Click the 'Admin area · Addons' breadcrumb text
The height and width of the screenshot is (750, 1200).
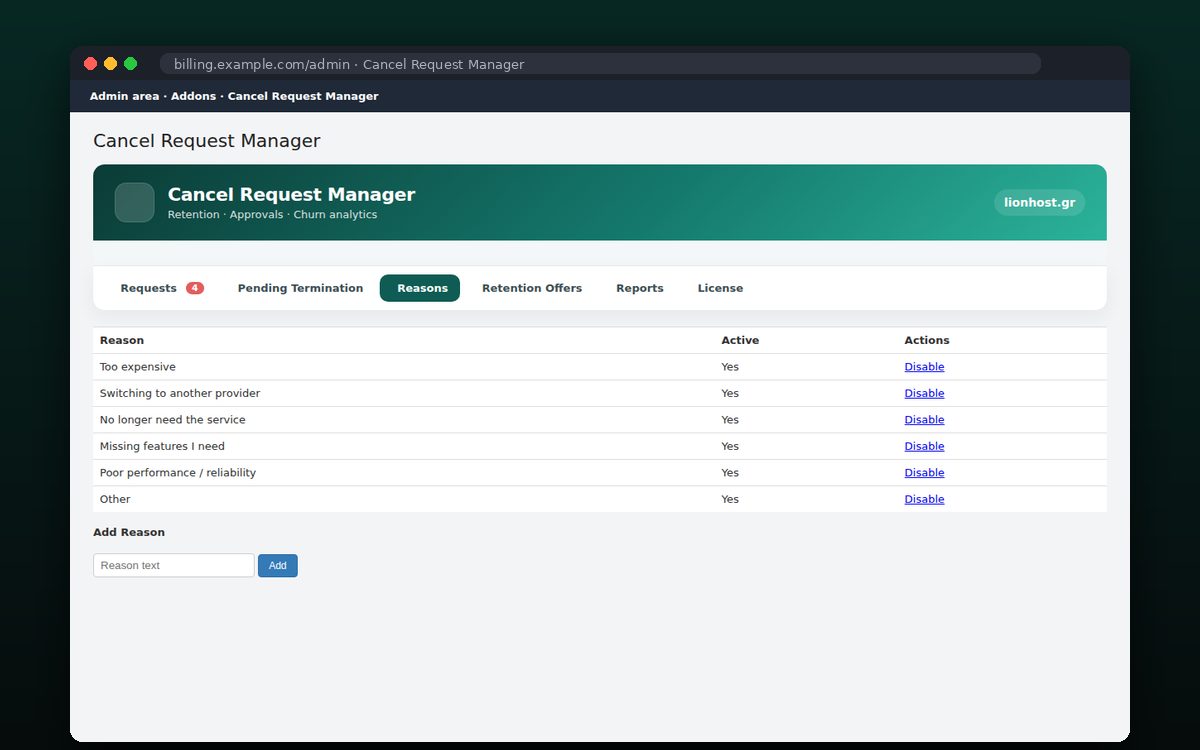(153, 96)
